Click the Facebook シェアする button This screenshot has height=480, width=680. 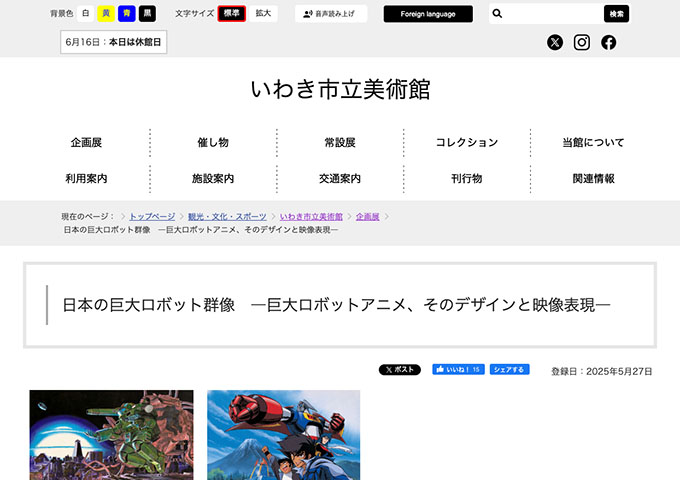[510, 369]
